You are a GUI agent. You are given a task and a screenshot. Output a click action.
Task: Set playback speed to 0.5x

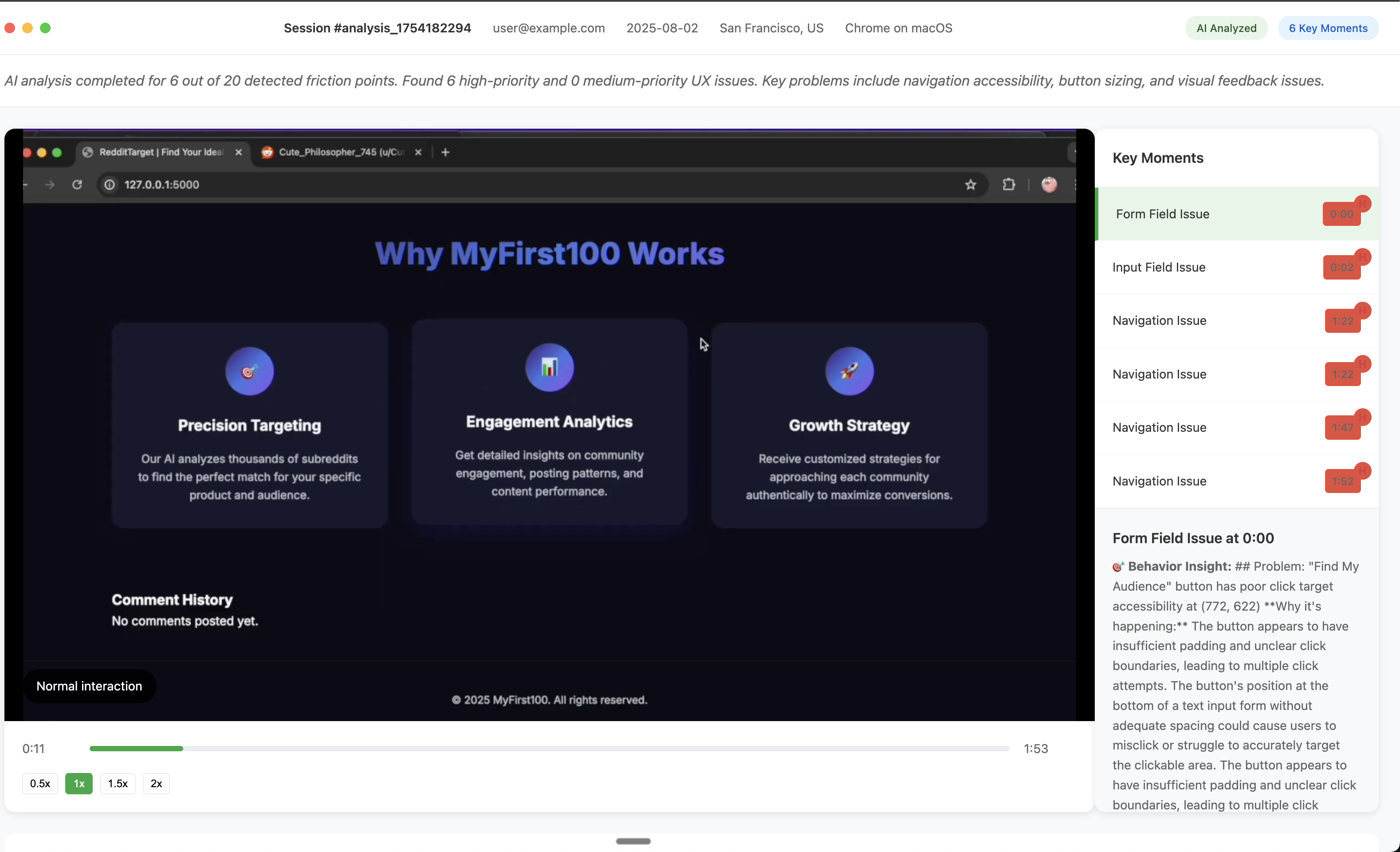click(40, 783)
